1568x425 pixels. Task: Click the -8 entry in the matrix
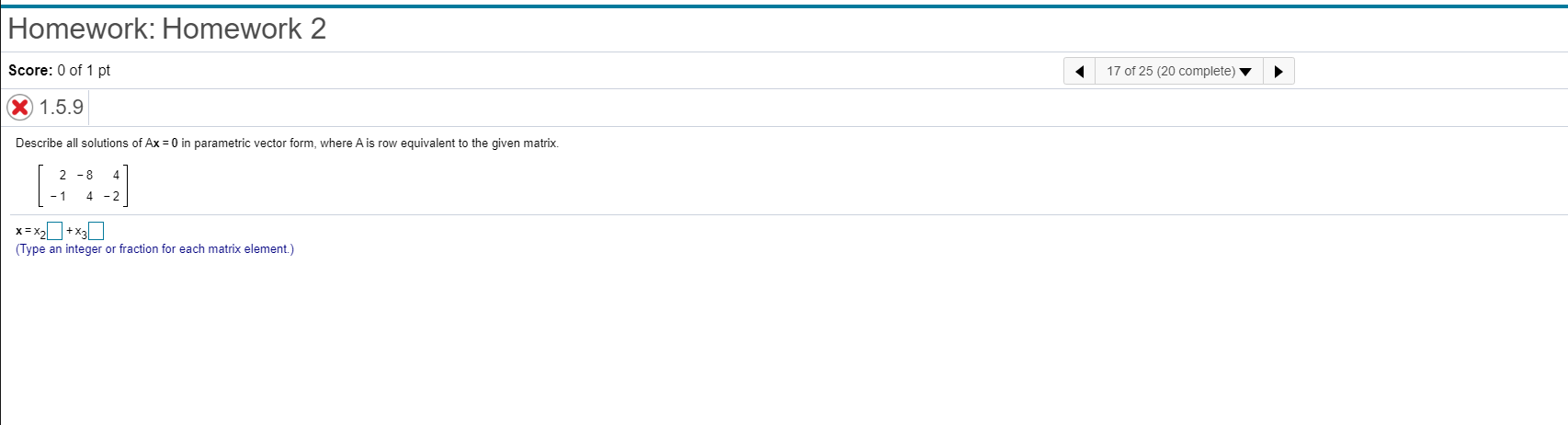tap(85, 175)
